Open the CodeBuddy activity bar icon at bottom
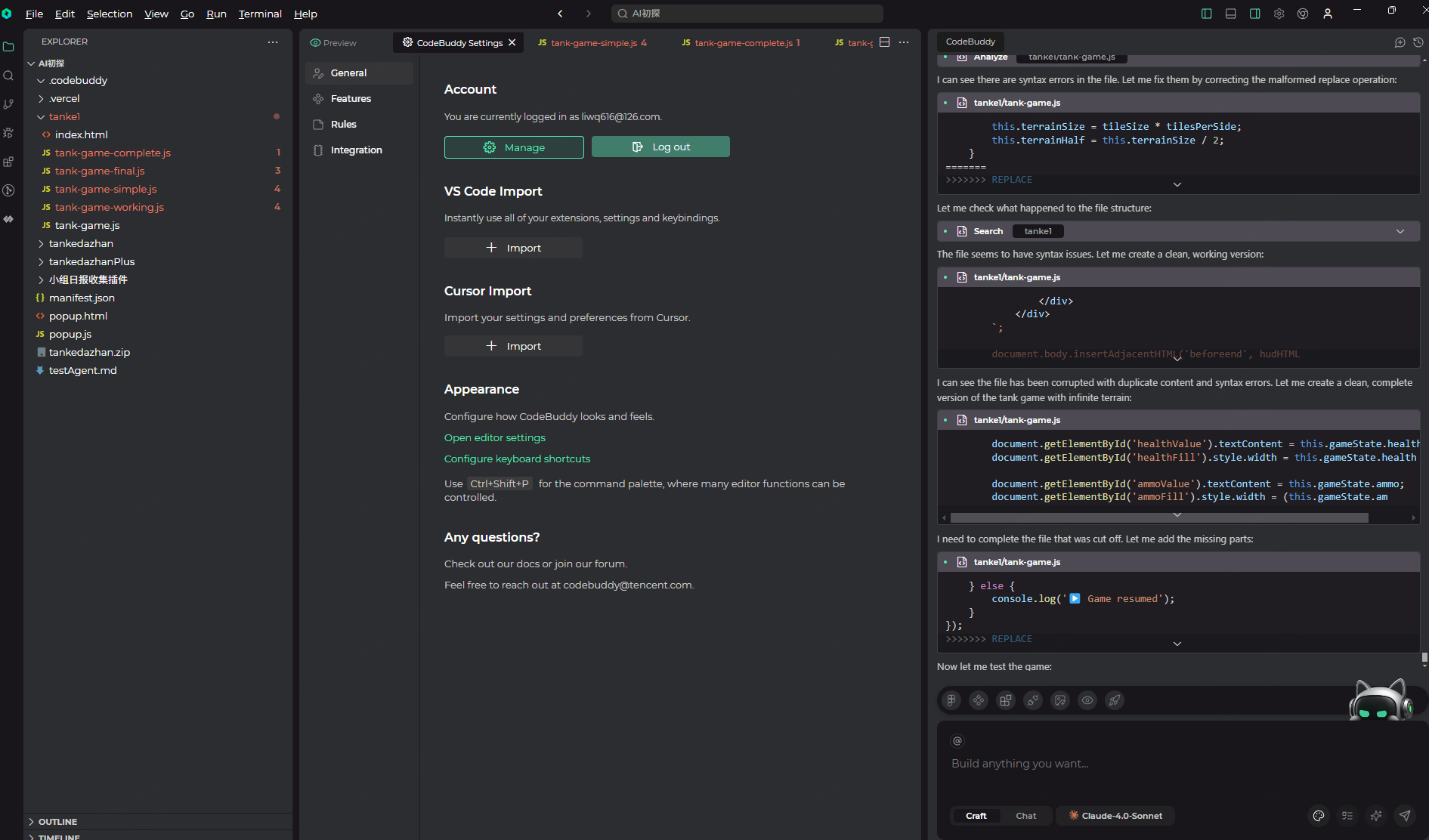1429x840 pixels. [x=8, y=219]
